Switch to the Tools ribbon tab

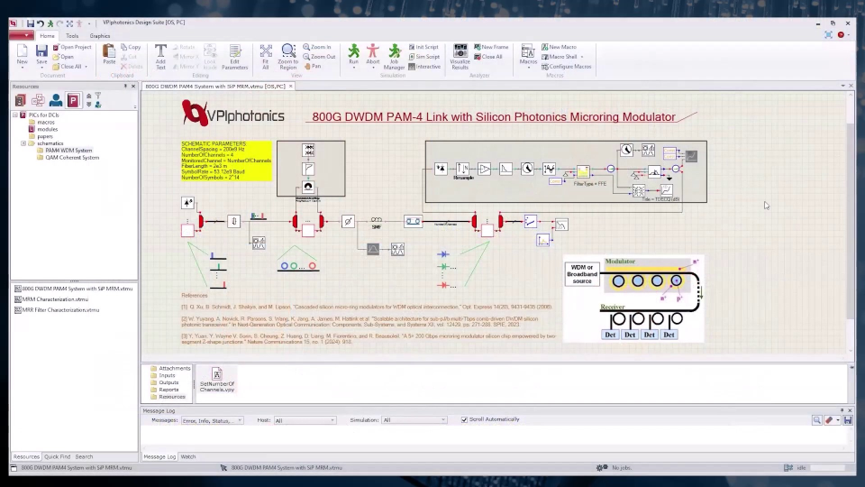click(72, 36)
